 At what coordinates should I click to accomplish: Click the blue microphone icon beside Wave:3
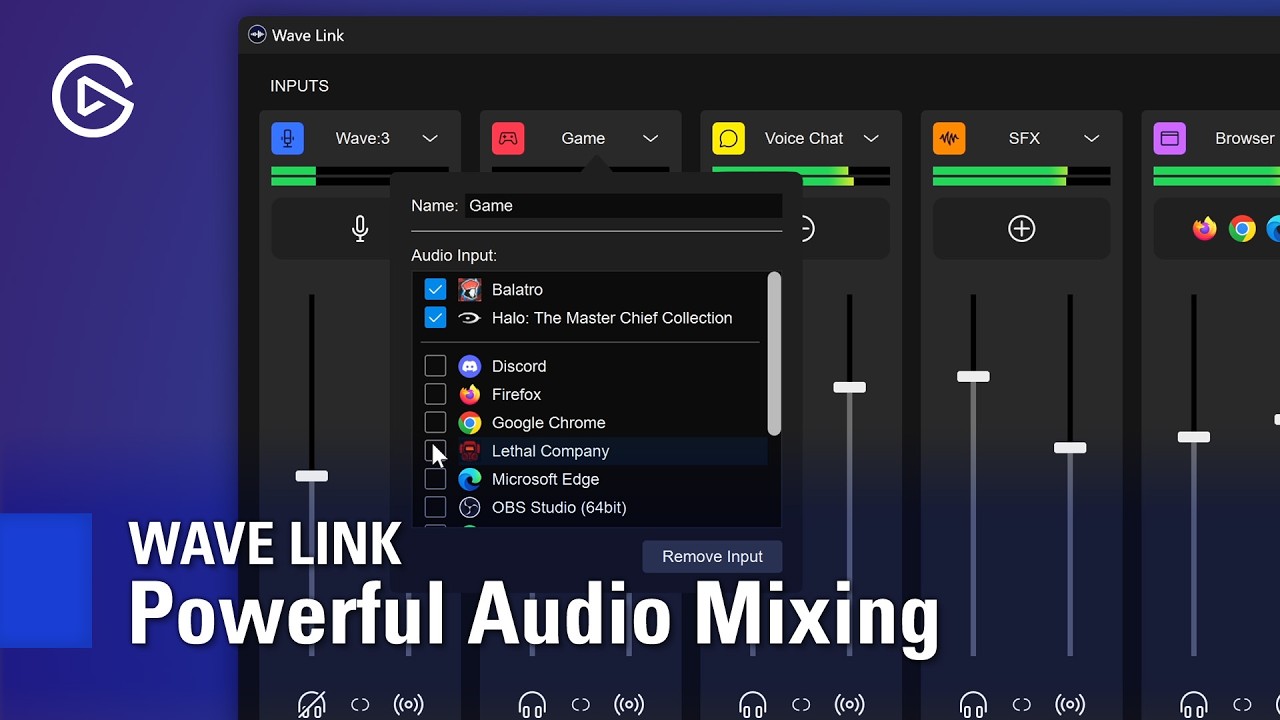click(287, 138)
